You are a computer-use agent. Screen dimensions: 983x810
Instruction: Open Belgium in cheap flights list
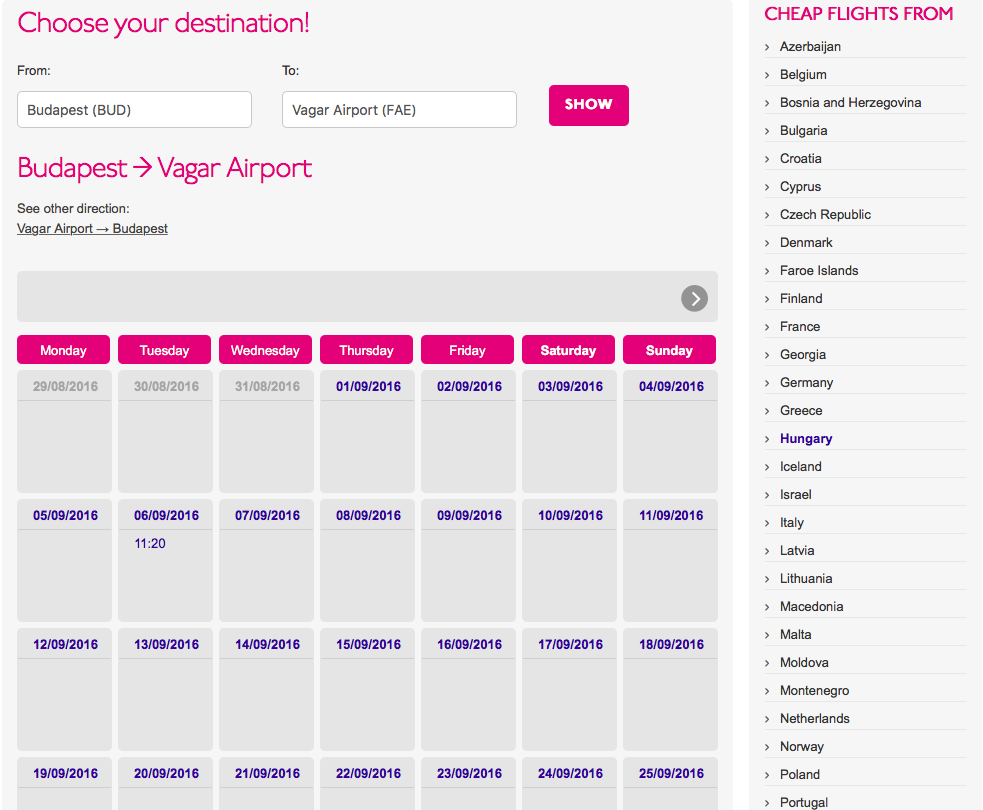click(x=803, y=75)
